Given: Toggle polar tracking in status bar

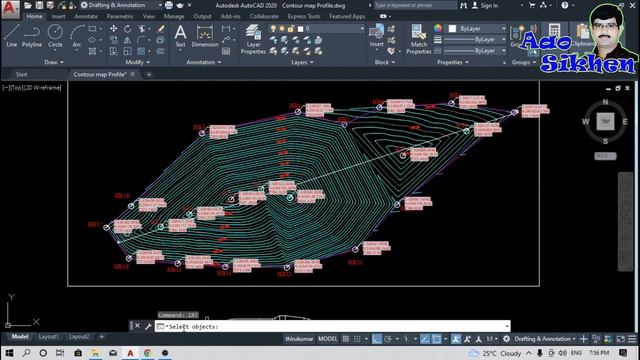Looking at the screenshot, I should point(388,339).
